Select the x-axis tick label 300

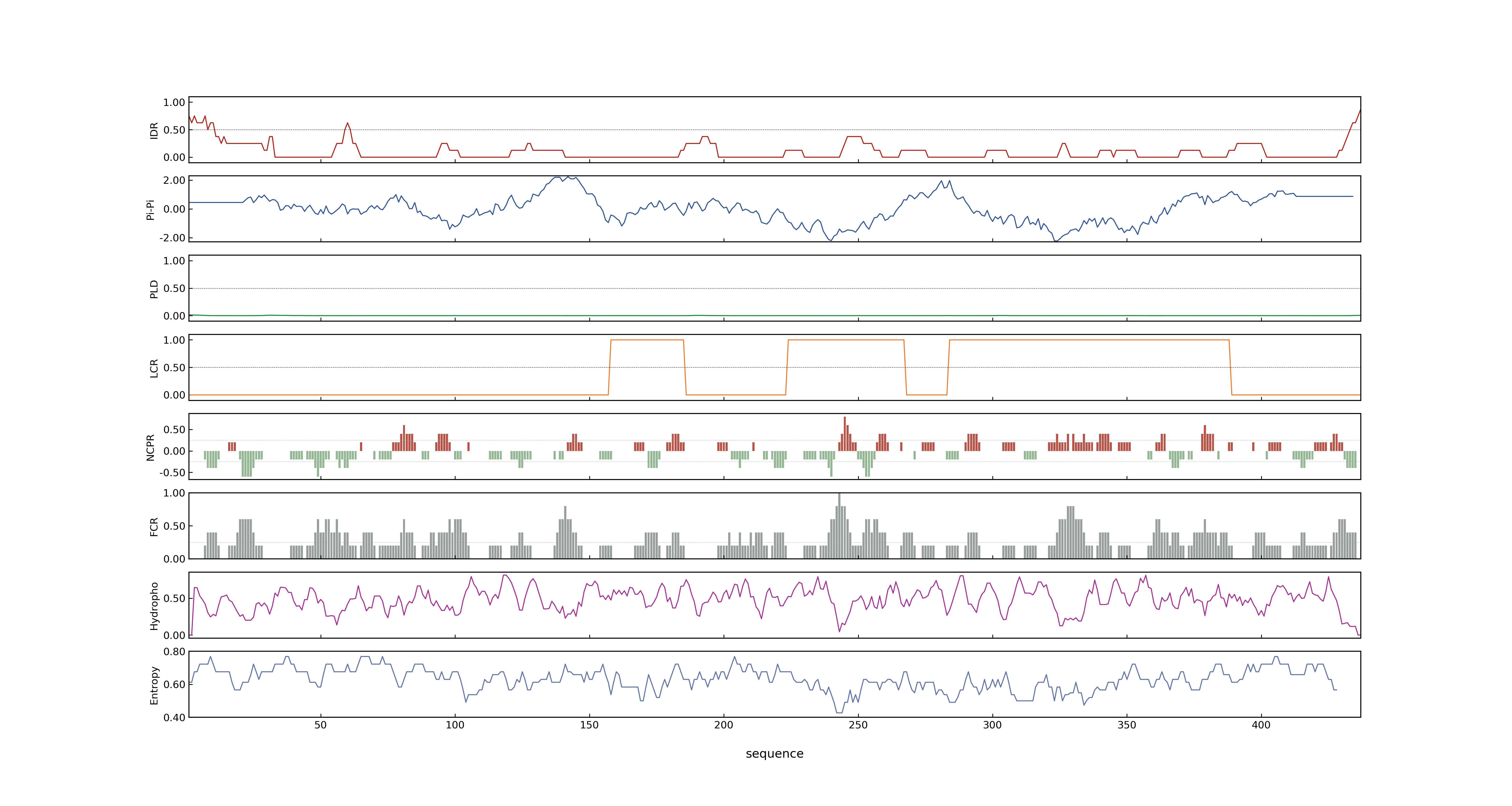click(993, 725)
